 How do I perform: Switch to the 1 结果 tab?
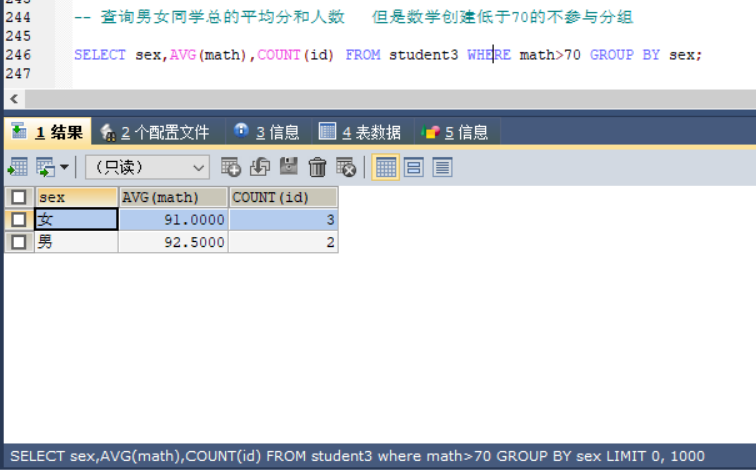[x=47, y=132]
